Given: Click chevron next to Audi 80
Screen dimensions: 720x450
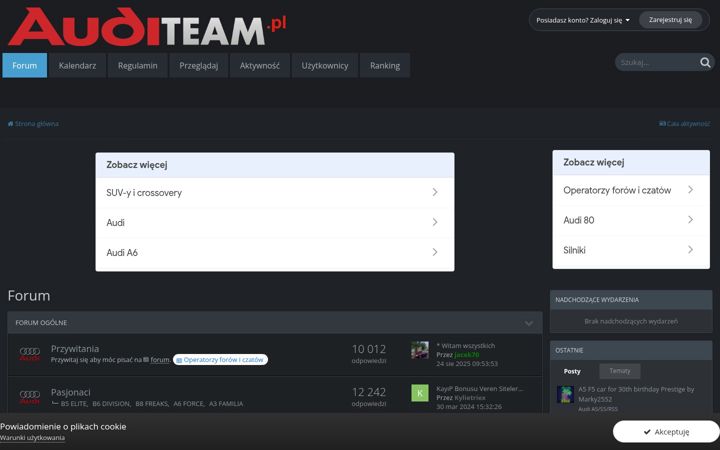Looking at the screenshot, I should click(690, 220).
